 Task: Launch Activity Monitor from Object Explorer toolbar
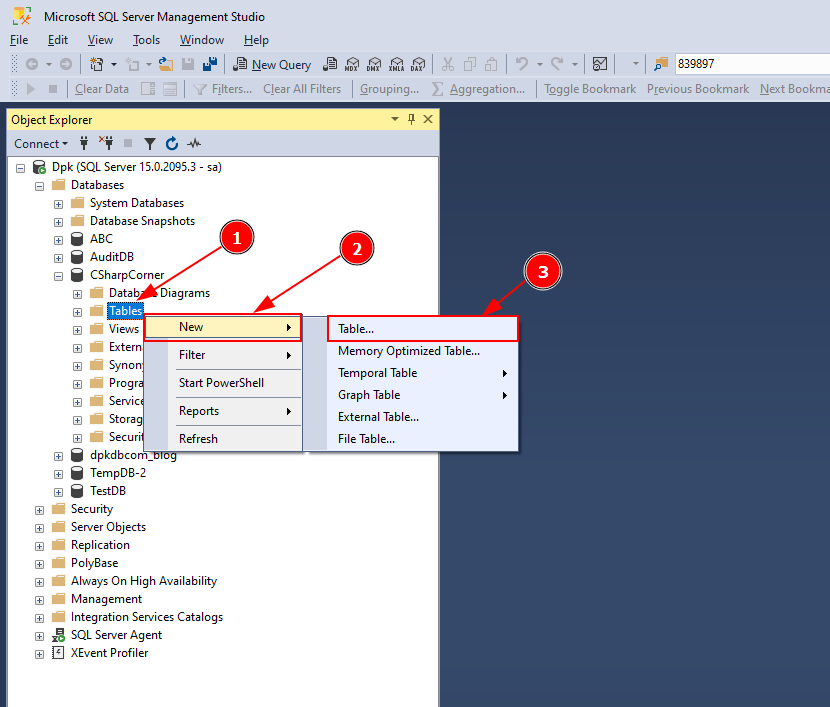point(194,143)
